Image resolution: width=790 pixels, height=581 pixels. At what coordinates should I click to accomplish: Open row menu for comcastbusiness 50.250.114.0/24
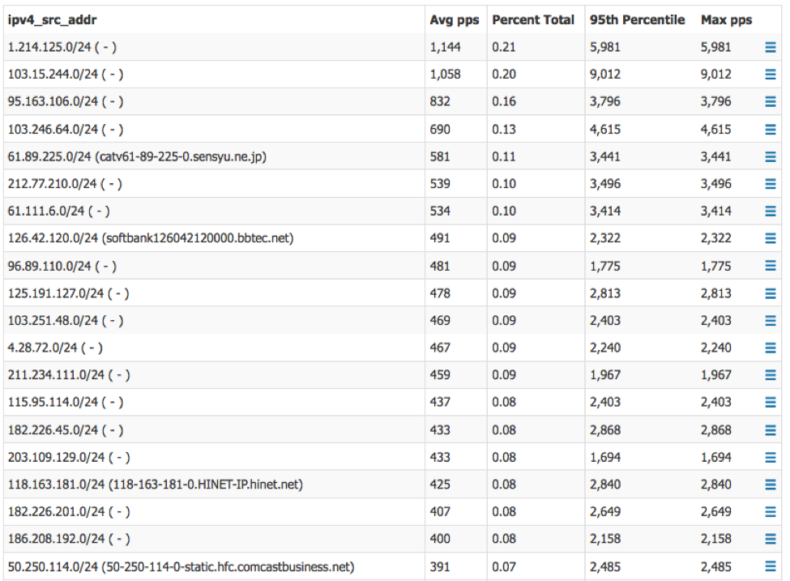point(770,566)
